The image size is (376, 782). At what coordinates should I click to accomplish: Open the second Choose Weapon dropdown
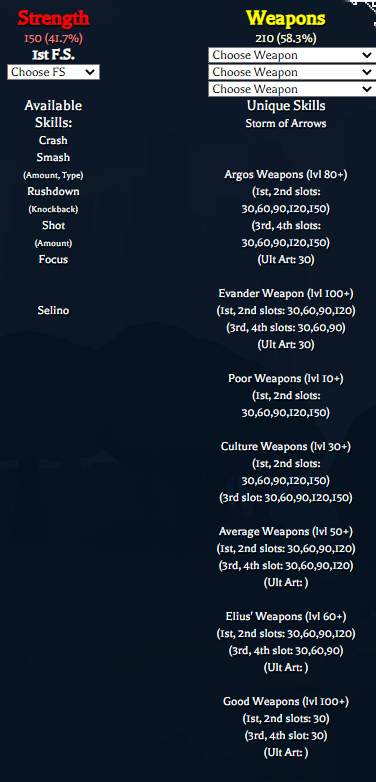click(x=292, y=72)
